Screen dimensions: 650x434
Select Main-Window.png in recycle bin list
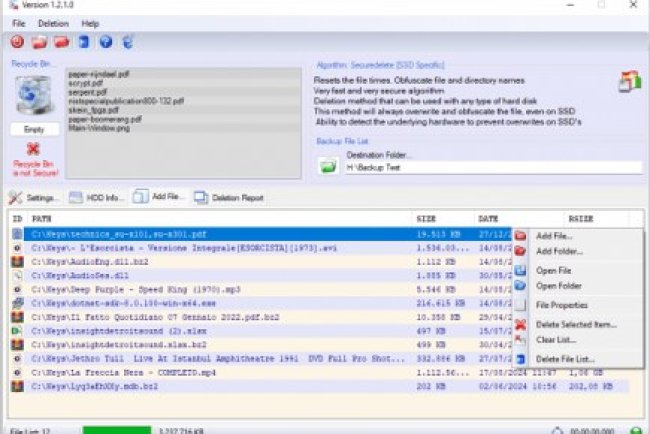pos(183,128)
